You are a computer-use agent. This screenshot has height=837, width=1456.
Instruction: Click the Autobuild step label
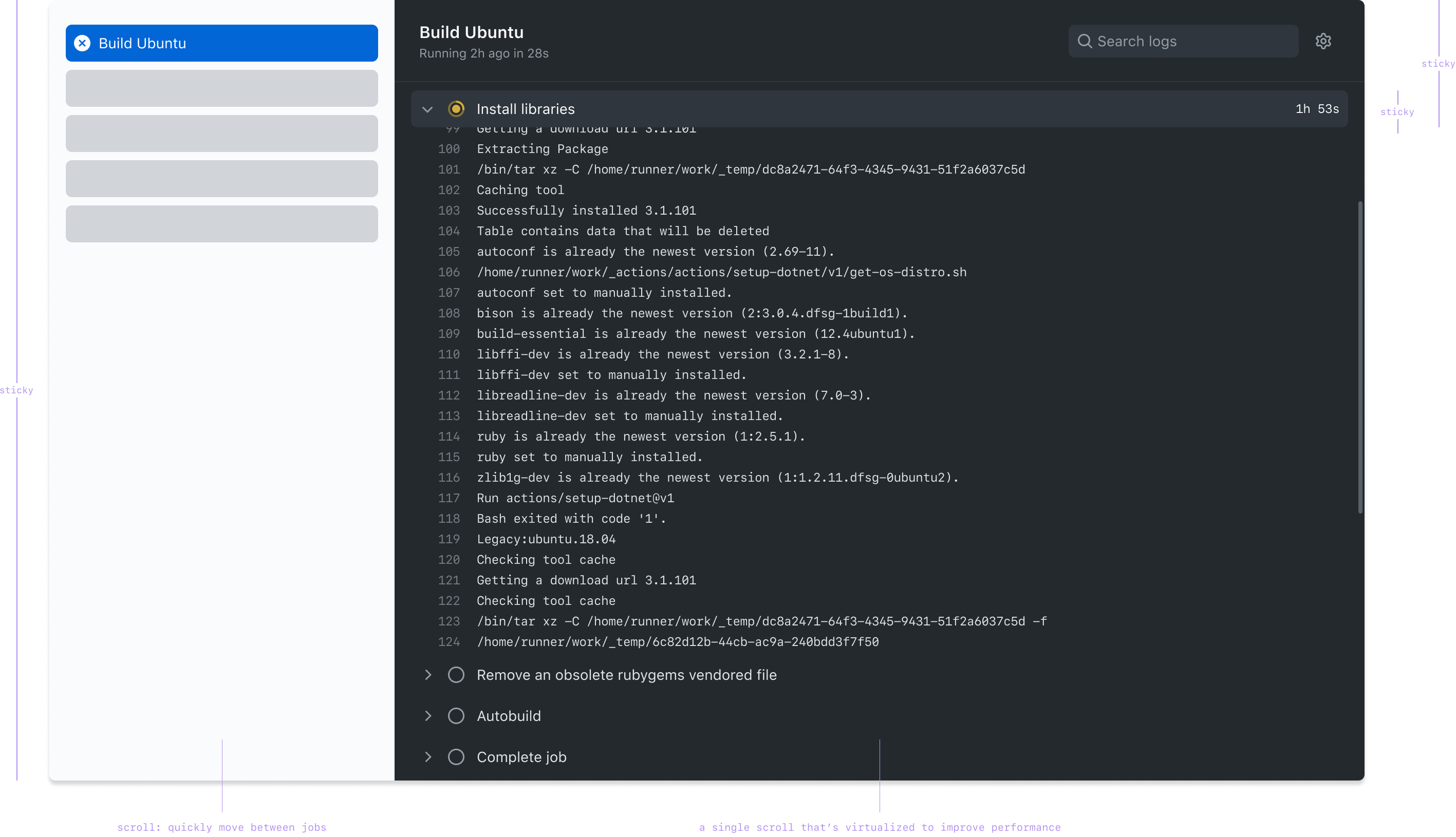point(508,716)
